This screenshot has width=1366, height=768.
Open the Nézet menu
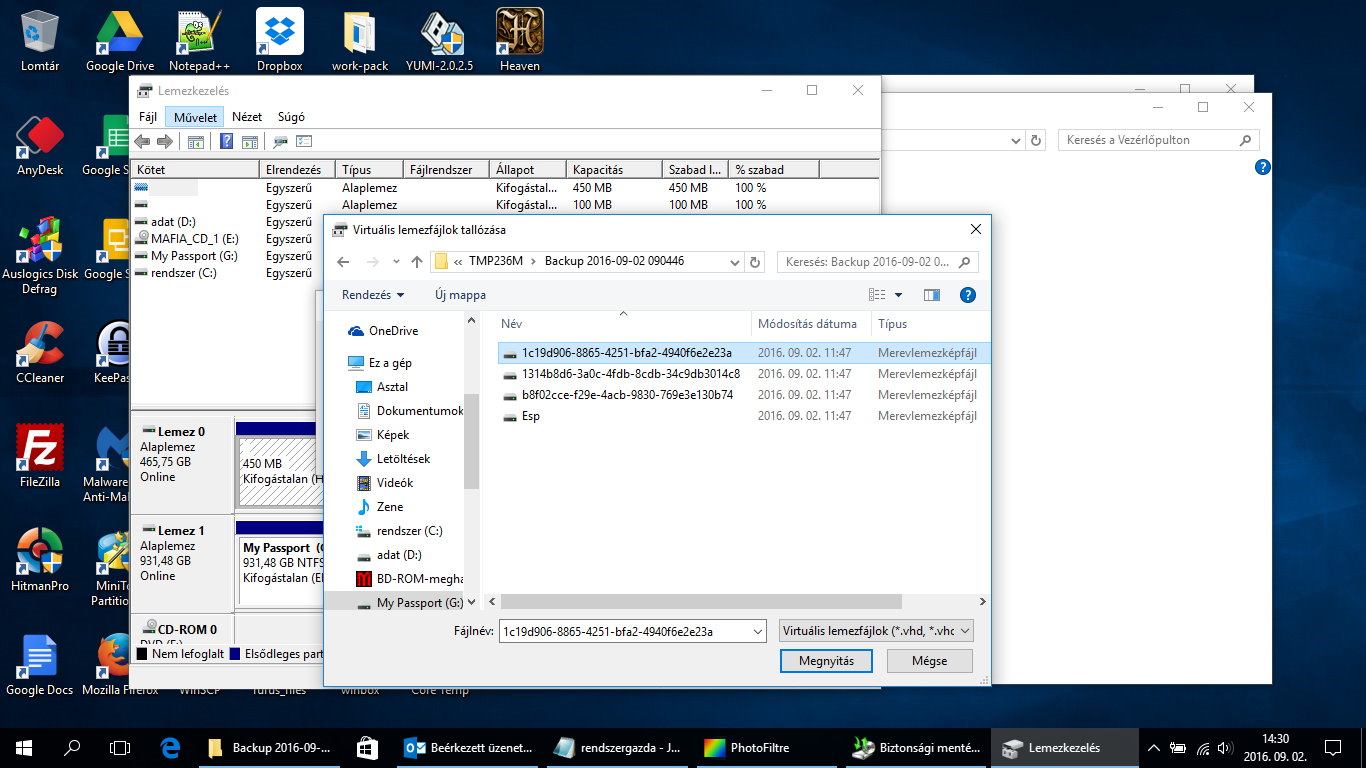pos(247,117)
